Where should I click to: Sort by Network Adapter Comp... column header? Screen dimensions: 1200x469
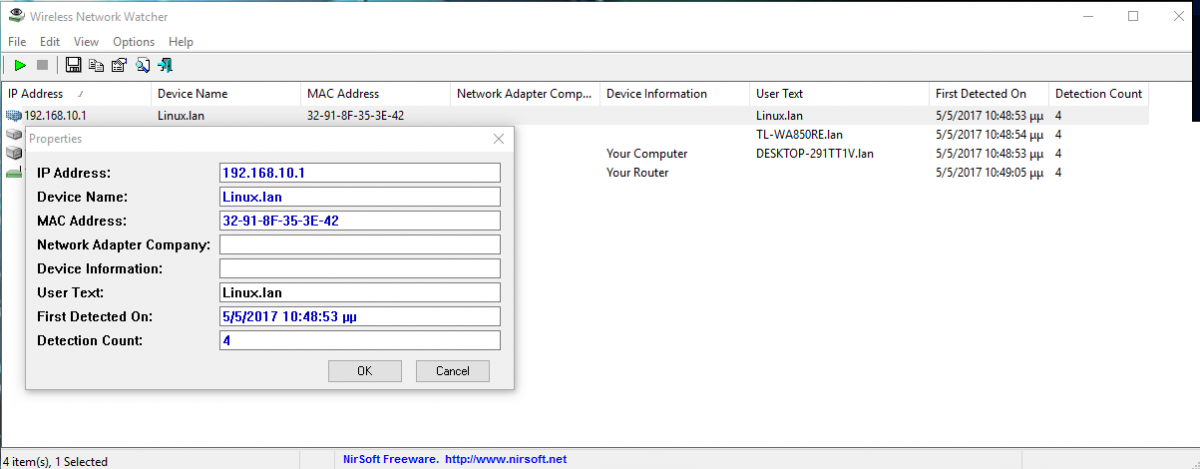click(x=525, y=94)
